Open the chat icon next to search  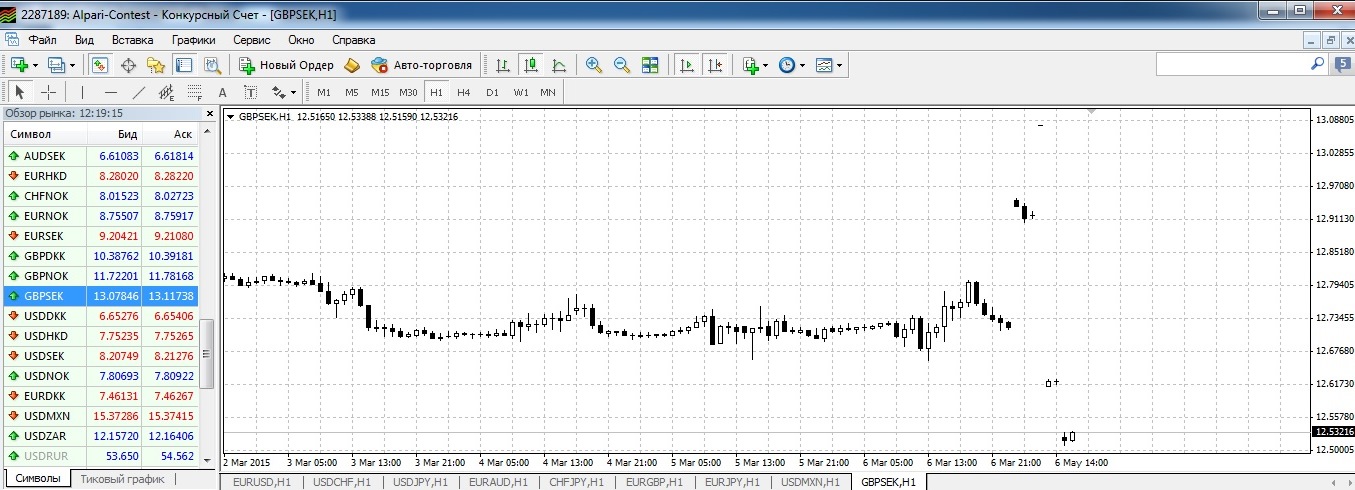[1342, 64]
